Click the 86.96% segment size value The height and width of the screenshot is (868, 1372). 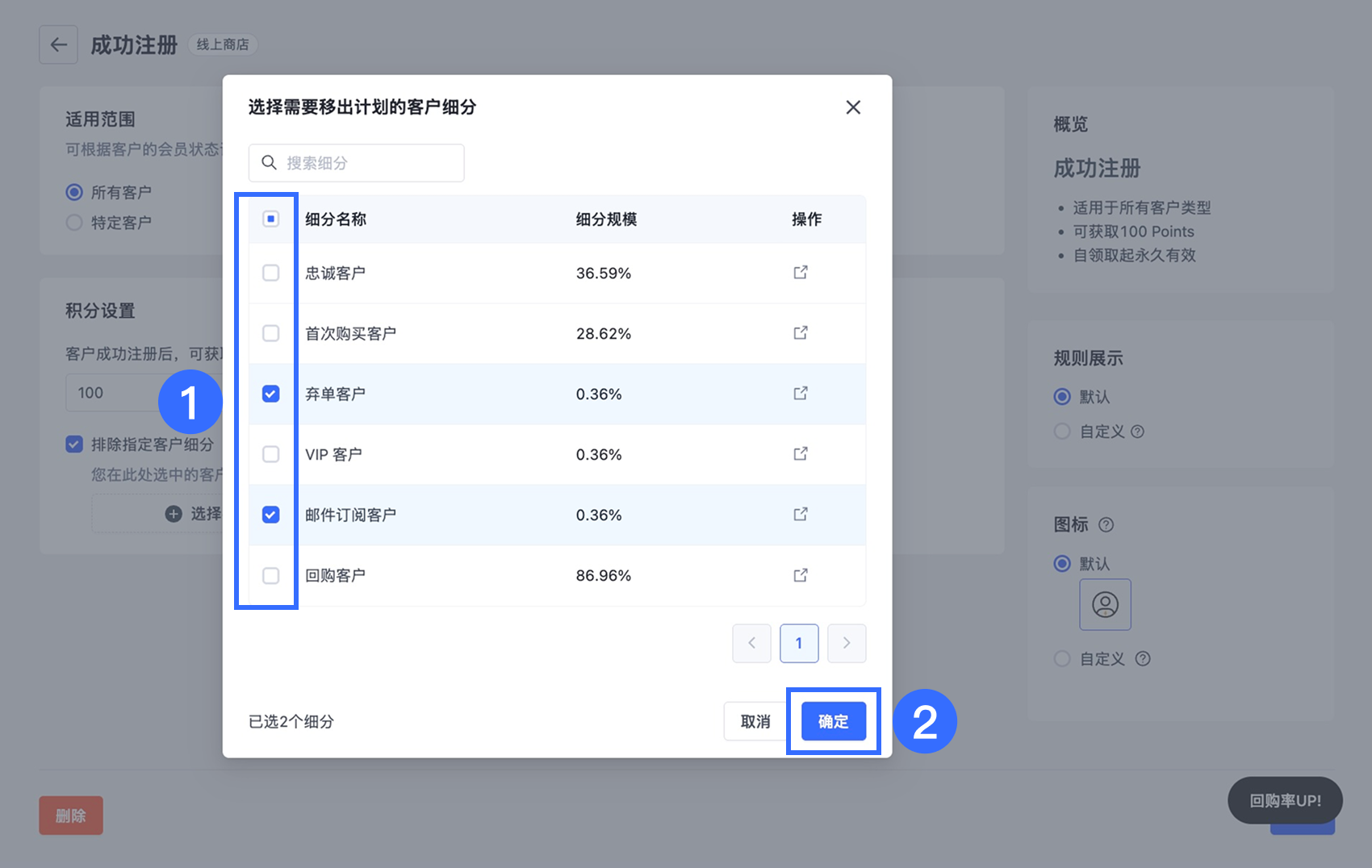[604, 576]
